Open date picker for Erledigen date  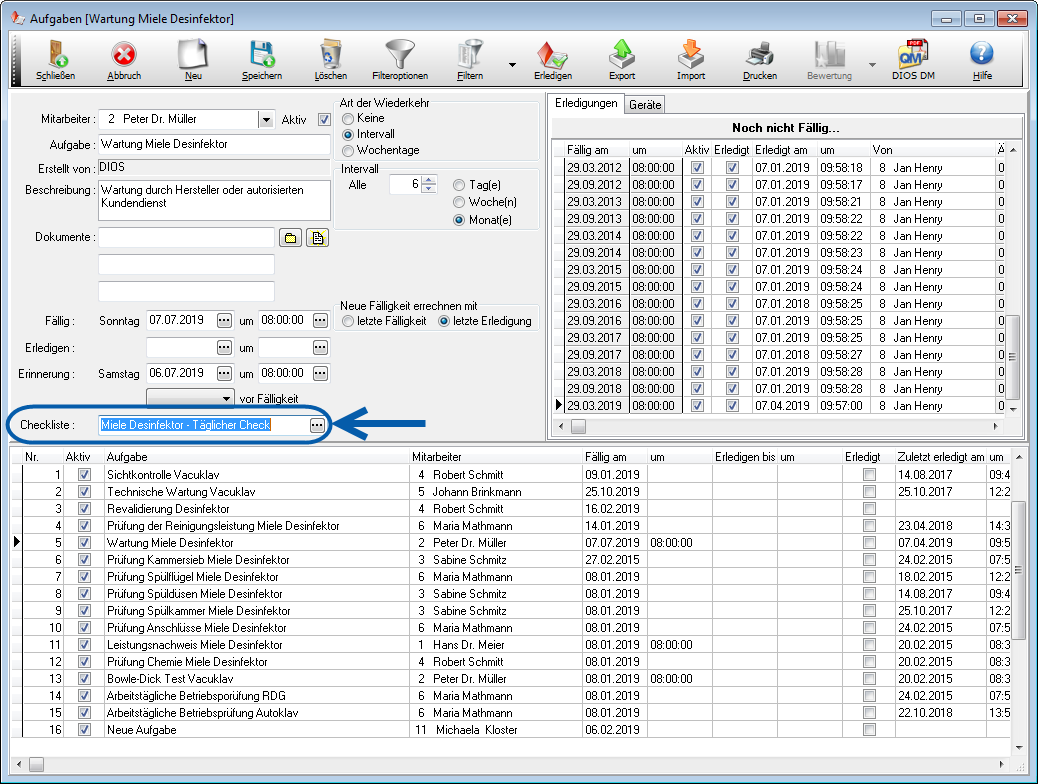pyautogui.click(x=224, y=348)
